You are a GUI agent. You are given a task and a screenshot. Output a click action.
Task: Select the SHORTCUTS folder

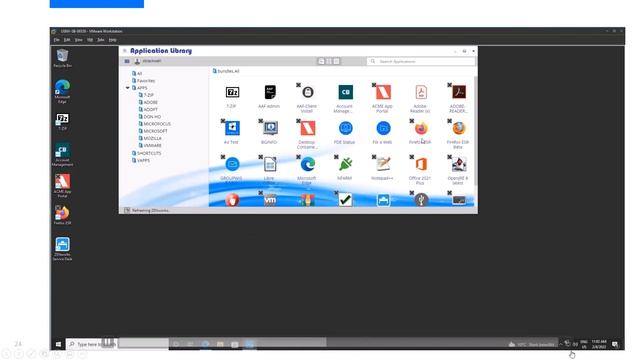pyautogui.click(x=147, y=153)
